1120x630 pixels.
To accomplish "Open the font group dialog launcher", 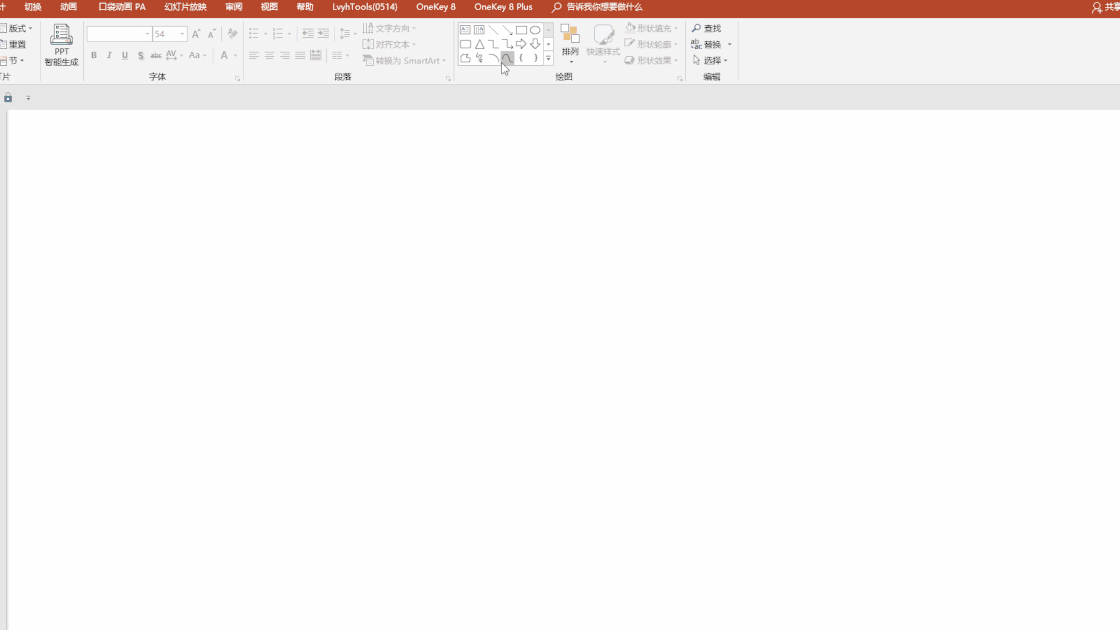I will click(237, 79).
